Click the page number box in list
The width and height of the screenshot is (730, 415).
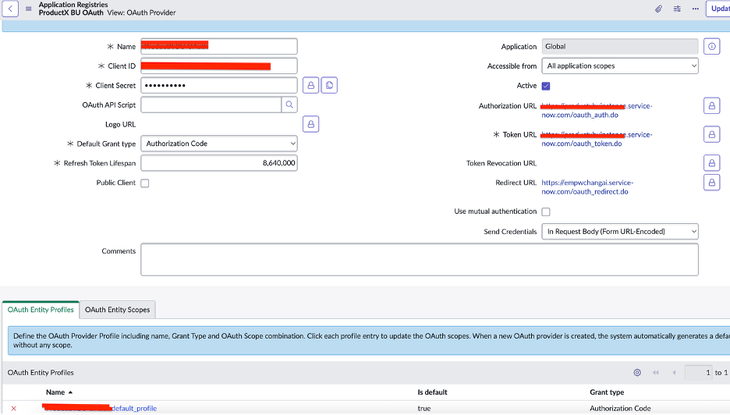pos(698,373)
